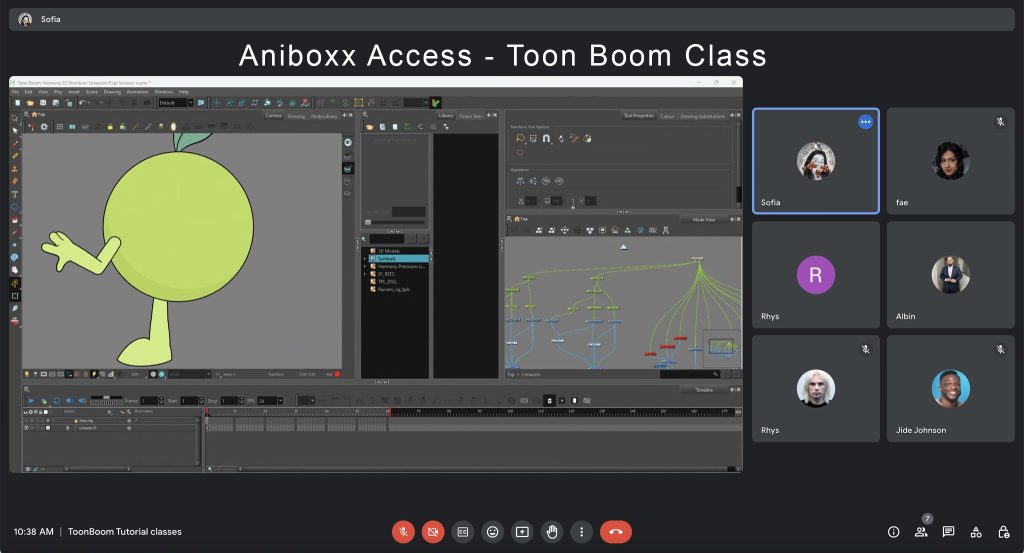
Task: Open Camera view gear settings icon
Action: tap(44, 127)
